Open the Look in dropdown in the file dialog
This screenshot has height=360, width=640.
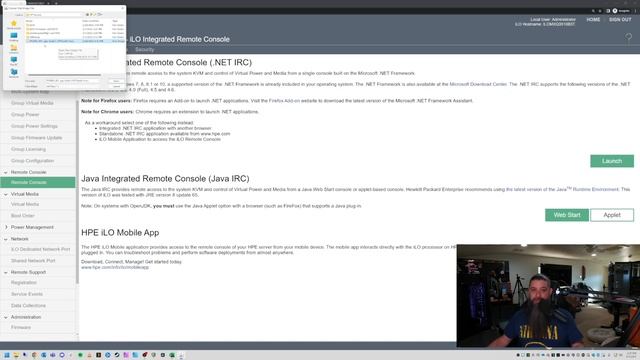54,15
